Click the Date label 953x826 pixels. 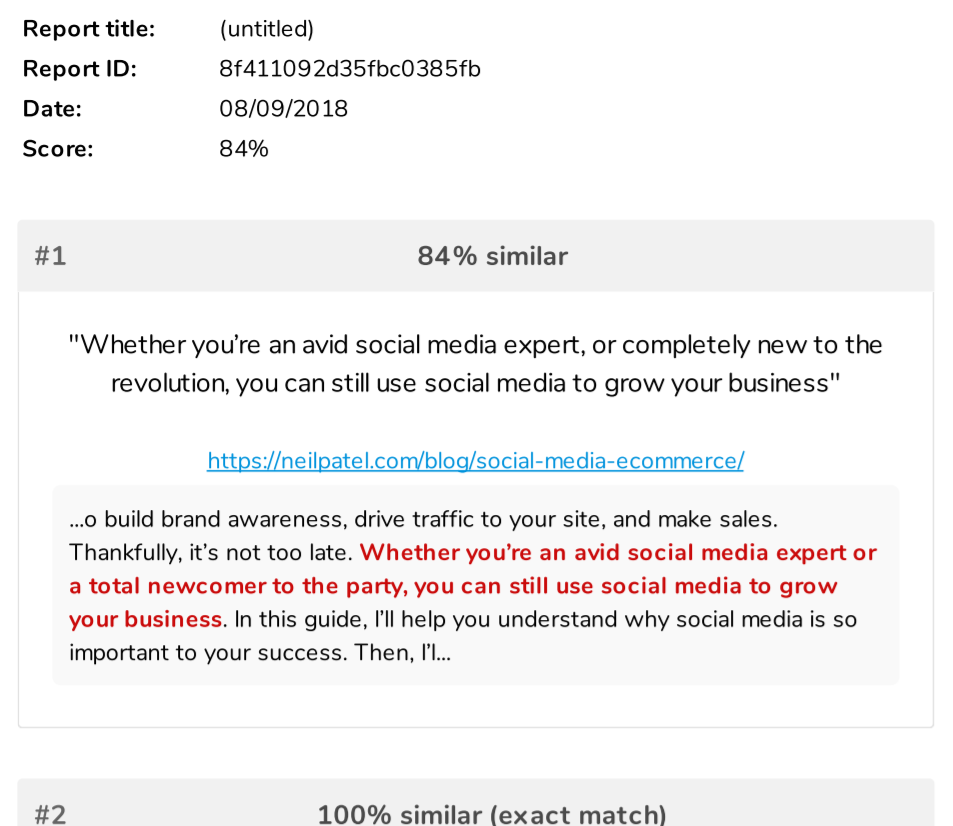coord(52,109)
